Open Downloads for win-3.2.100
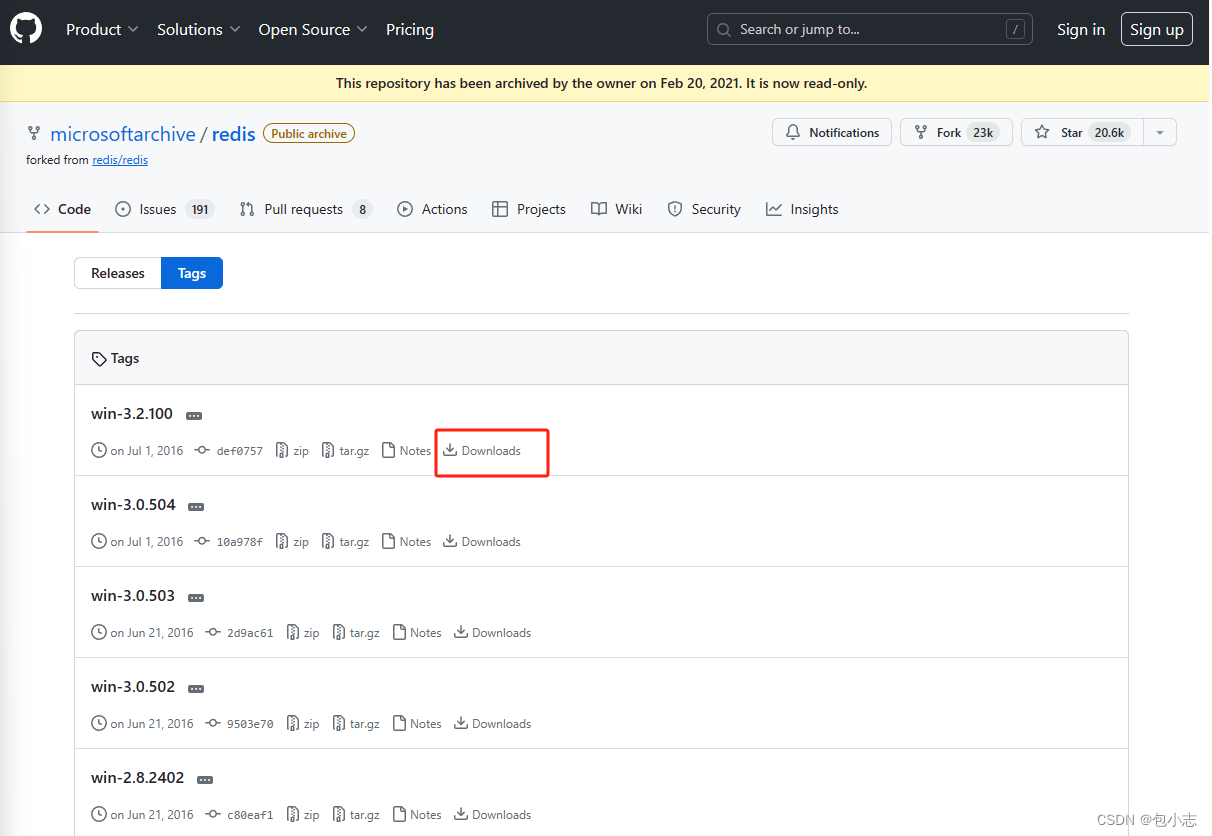 click(x=483, y=451)
